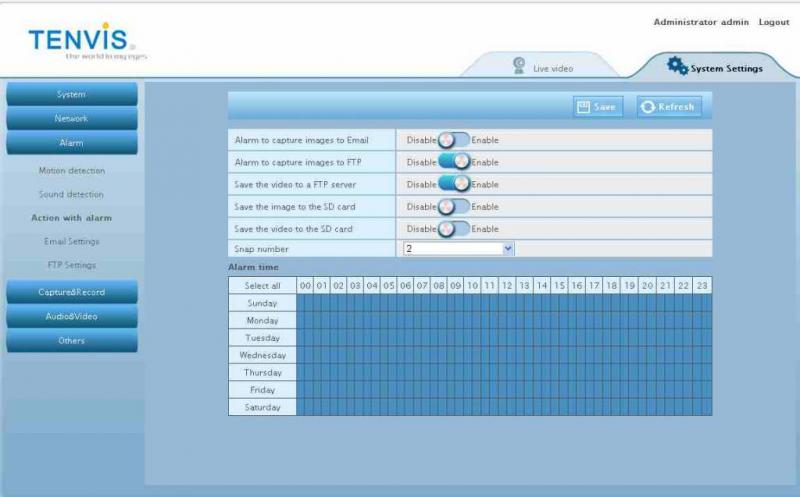The image size is (800, 497).
Task: Expand the Network menu section
Action: [72, 119]
